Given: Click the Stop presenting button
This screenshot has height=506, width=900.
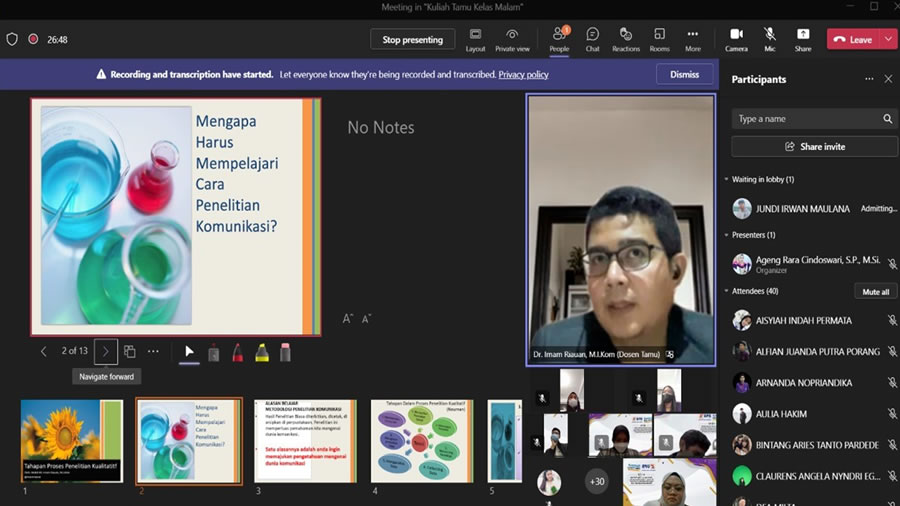Looking at the screenshot, I should tap(412, 40).
